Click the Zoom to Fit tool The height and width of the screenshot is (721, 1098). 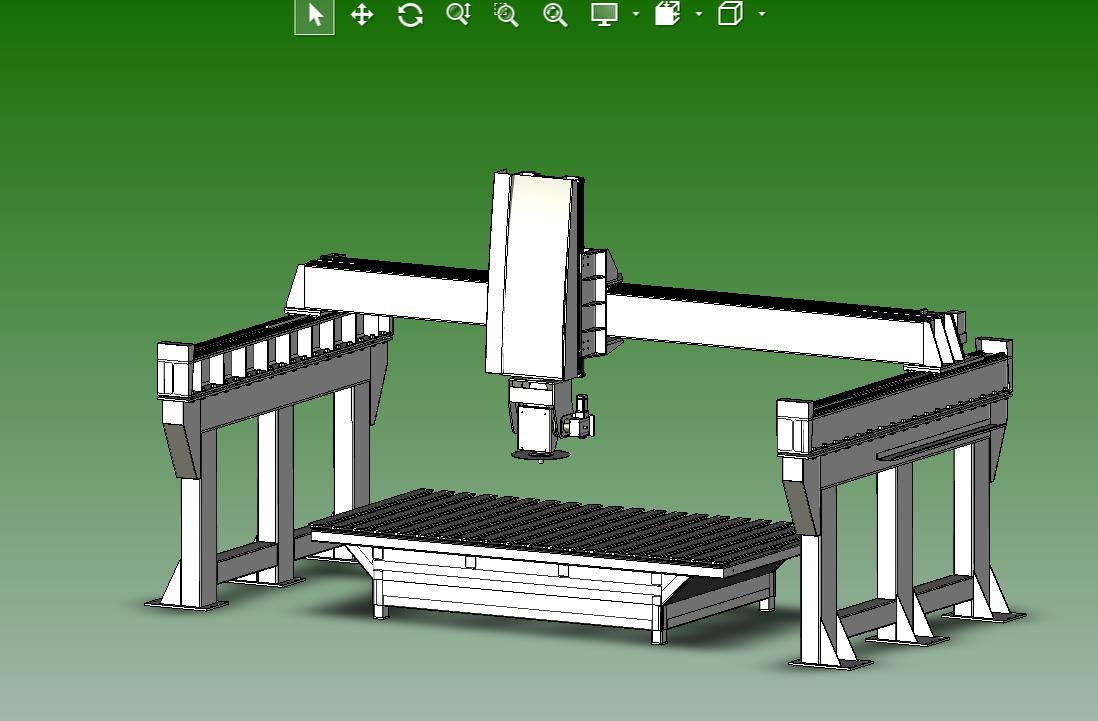click(555, 15)
